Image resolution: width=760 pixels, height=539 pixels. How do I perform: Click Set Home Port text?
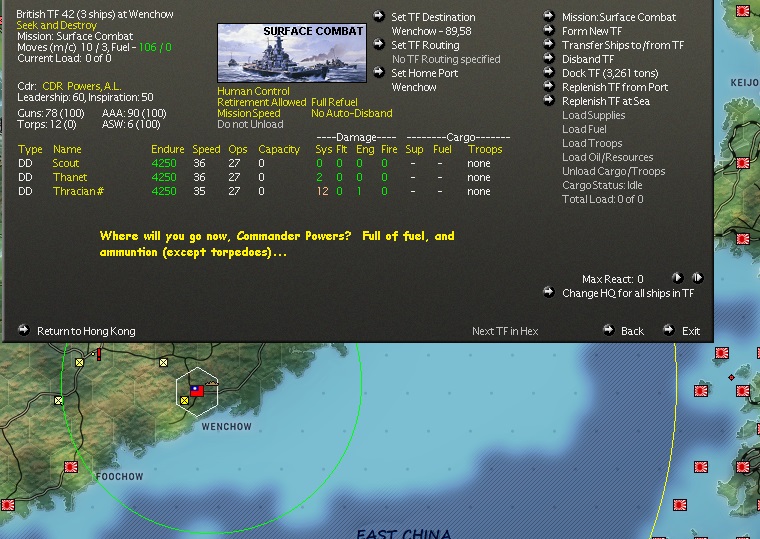pos(425,73)
